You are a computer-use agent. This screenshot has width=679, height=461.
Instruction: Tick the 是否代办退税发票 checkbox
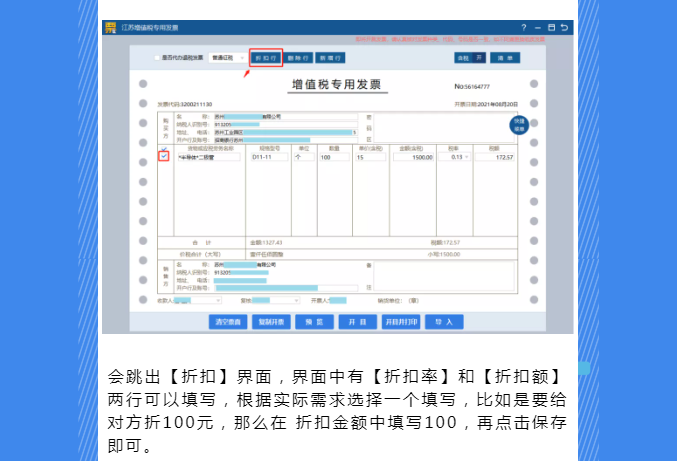[157, 58]
